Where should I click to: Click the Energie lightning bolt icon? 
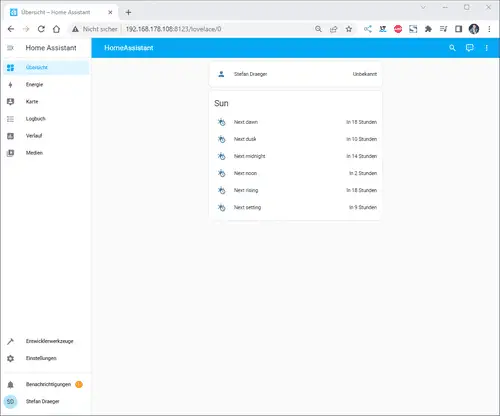click(x=10, y=85)
